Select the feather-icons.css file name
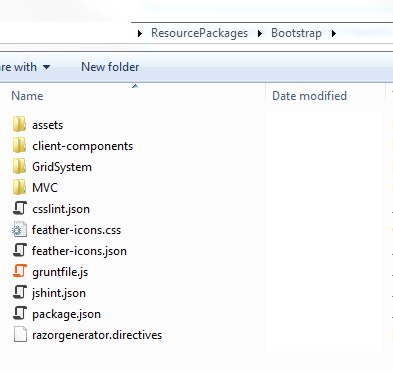Screen dimensions: 393x372 pos(76,230)
